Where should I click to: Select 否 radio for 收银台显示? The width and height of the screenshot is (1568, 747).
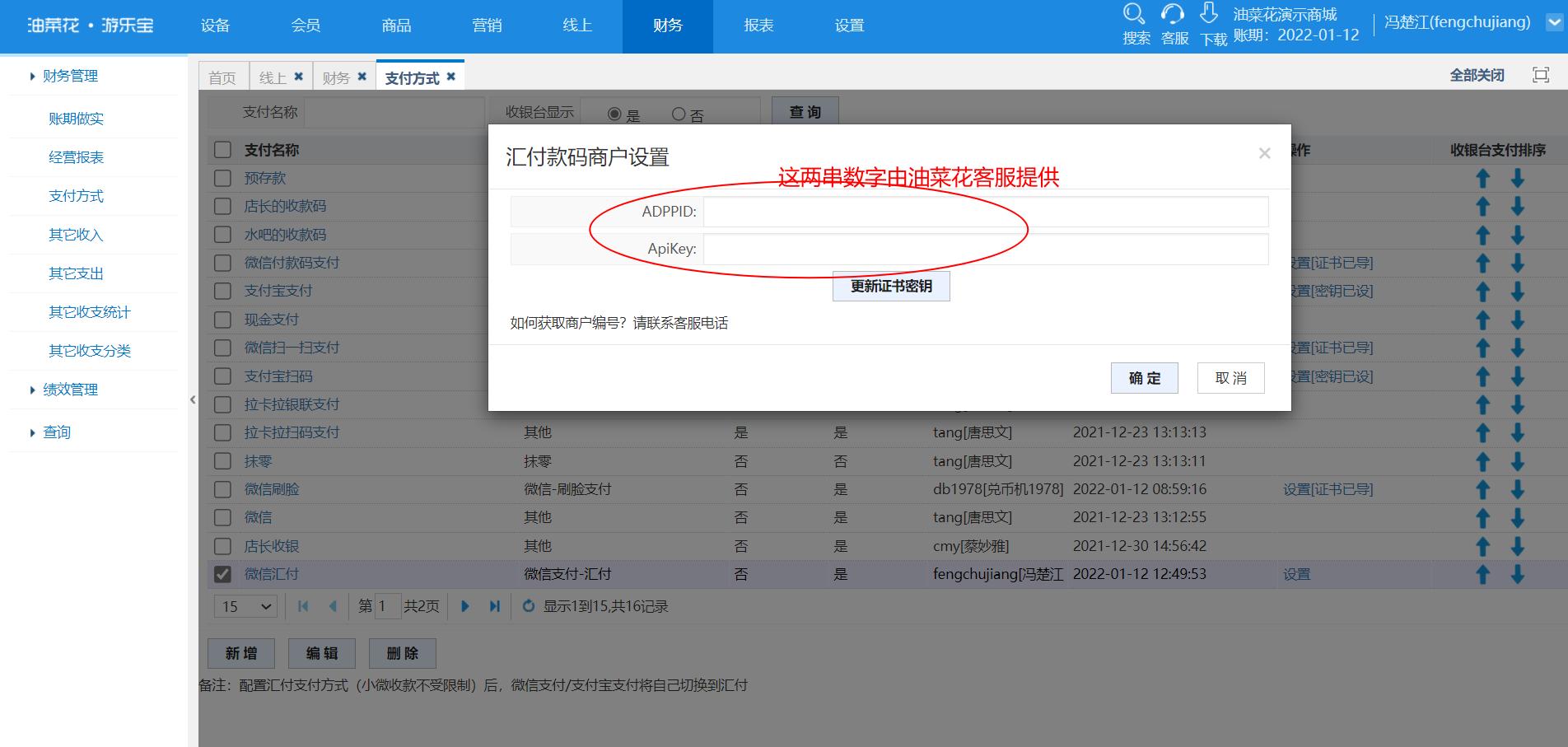point(679,114)
